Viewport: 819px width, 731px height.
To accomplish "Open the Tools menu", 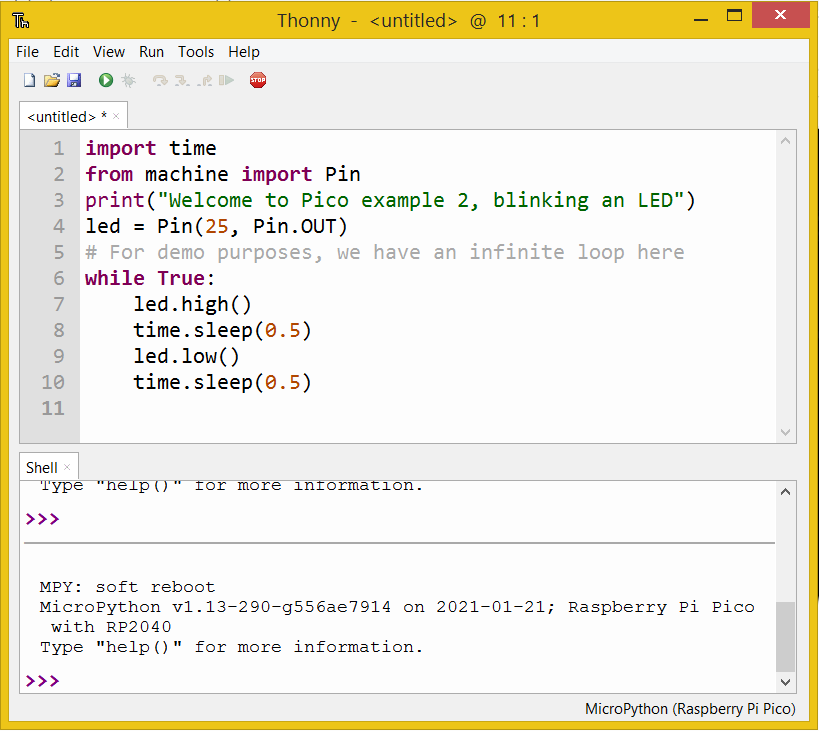I will coord(196,52).
